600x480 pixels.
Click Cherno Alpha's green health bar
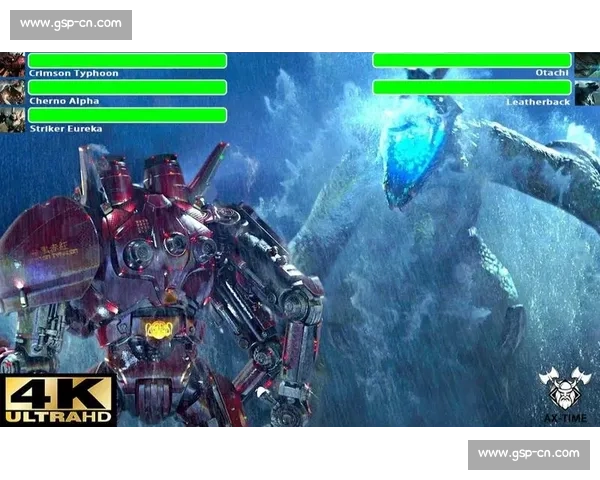coord(127,88)
